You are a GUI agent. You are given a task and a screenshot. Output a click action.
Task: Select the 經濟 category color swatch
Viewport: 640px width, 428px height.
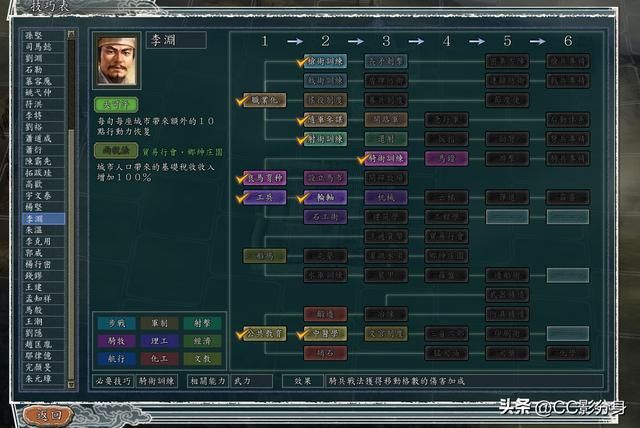tap(202, 341)
